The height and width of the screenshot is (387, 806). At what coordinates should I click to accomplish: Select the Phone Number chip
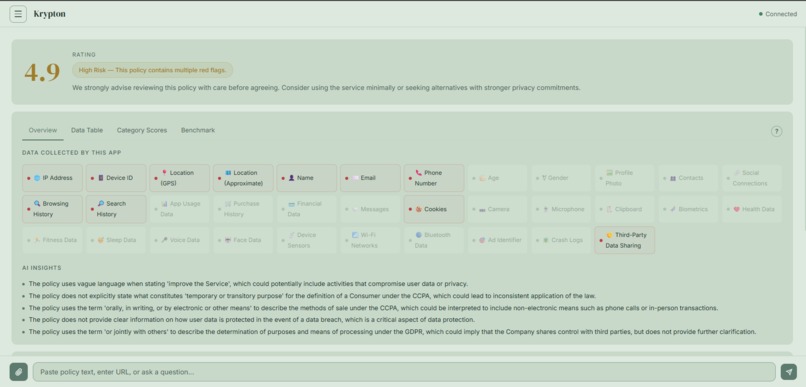pos(434,178)
